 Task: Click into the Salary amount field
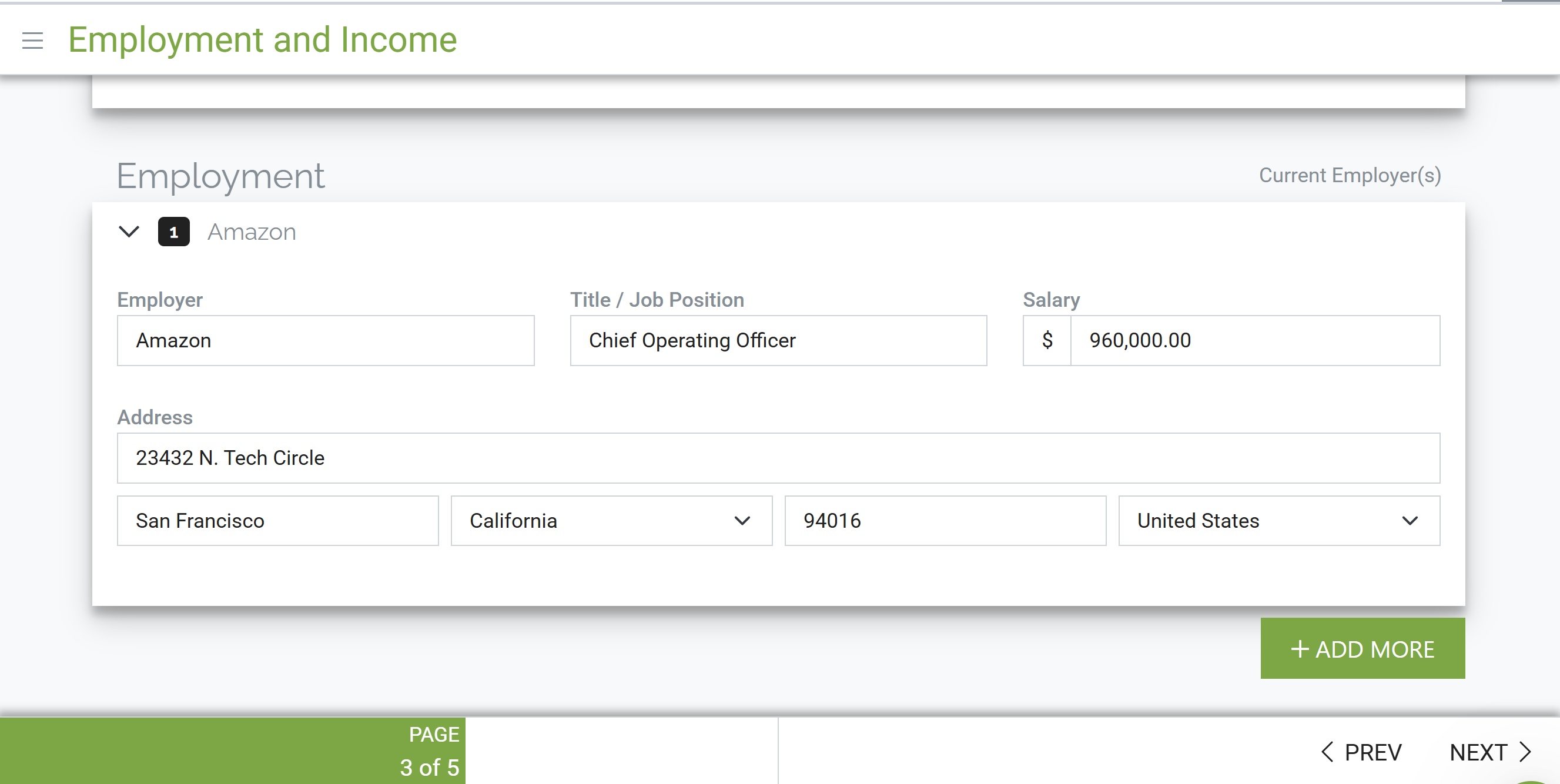(1256, 341)
